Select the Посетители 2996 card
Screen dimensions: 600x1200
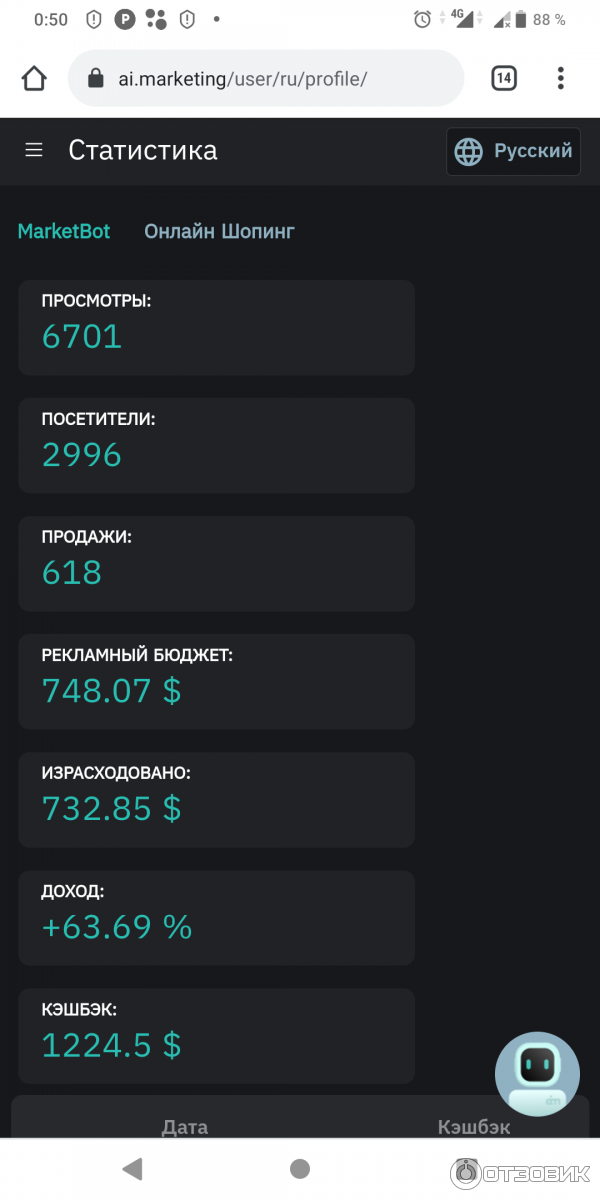point(216,445)
